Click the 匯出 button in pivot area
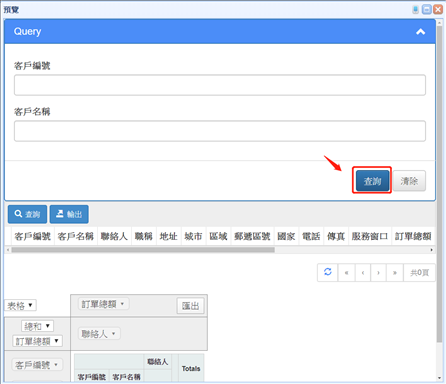446x384 pixels. 190,306
